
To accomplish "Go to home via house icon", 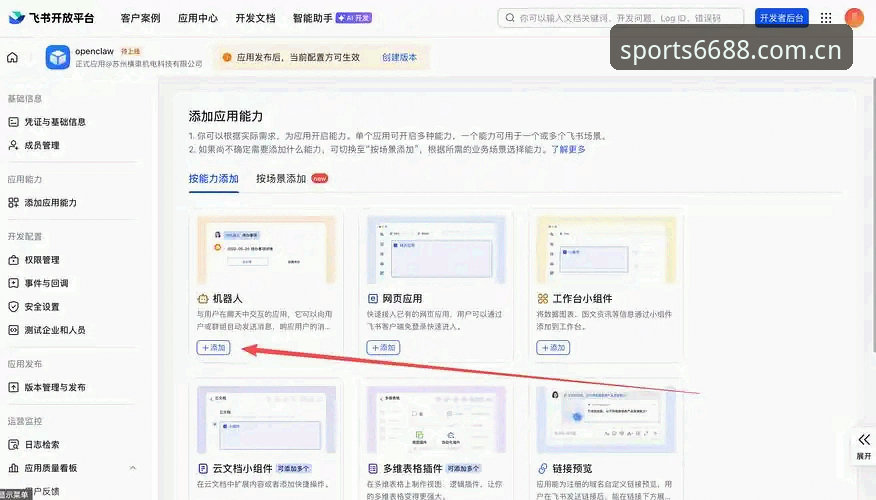I will click(12, 57).
